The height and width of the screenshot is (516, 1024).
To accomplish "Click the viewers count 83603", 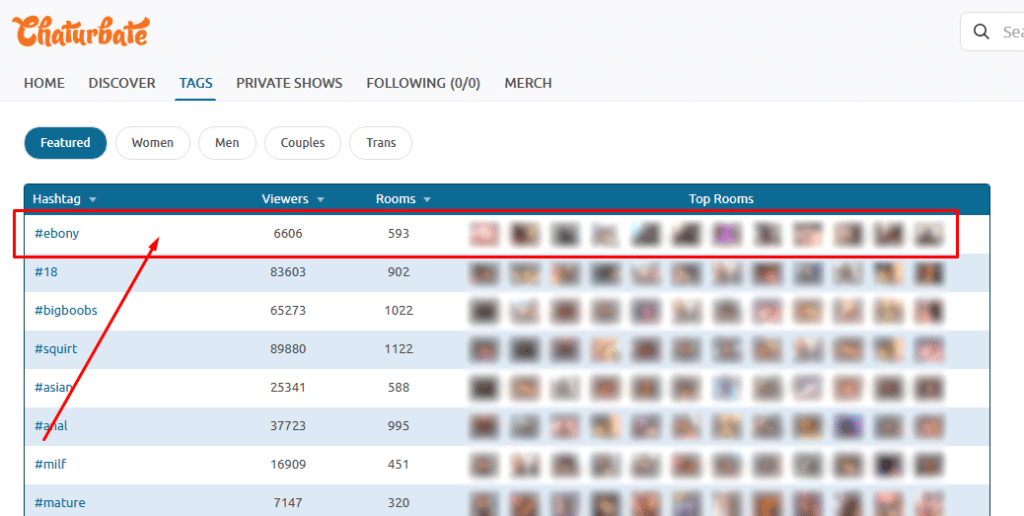I will click(x=288, y=272).
